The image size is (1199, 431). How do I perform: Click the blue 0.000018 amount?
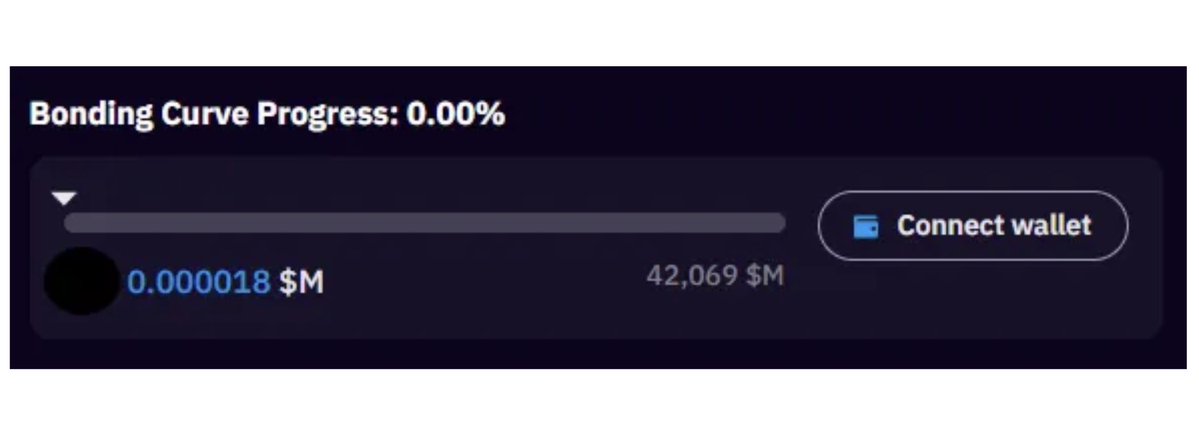coord(199,282)
